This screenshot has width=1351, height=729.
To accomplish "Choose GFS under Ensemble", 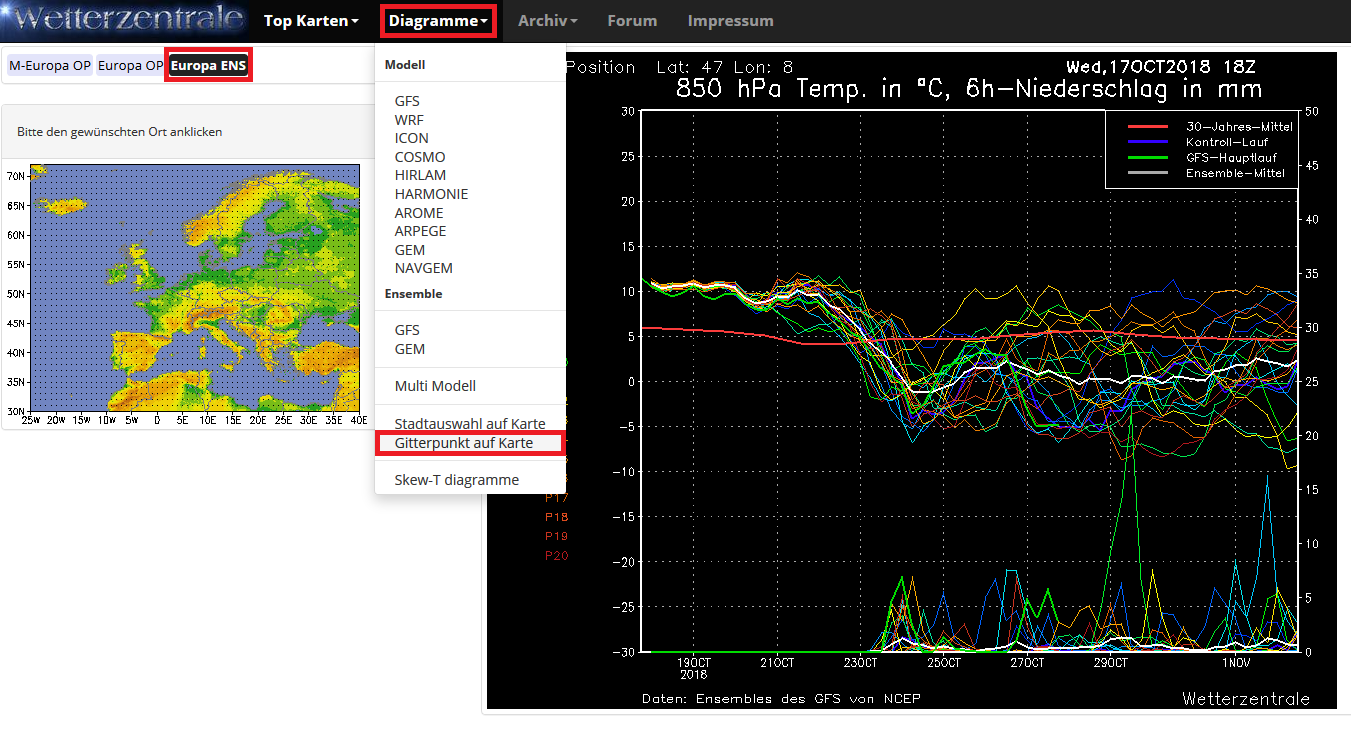I will point(407,330).
